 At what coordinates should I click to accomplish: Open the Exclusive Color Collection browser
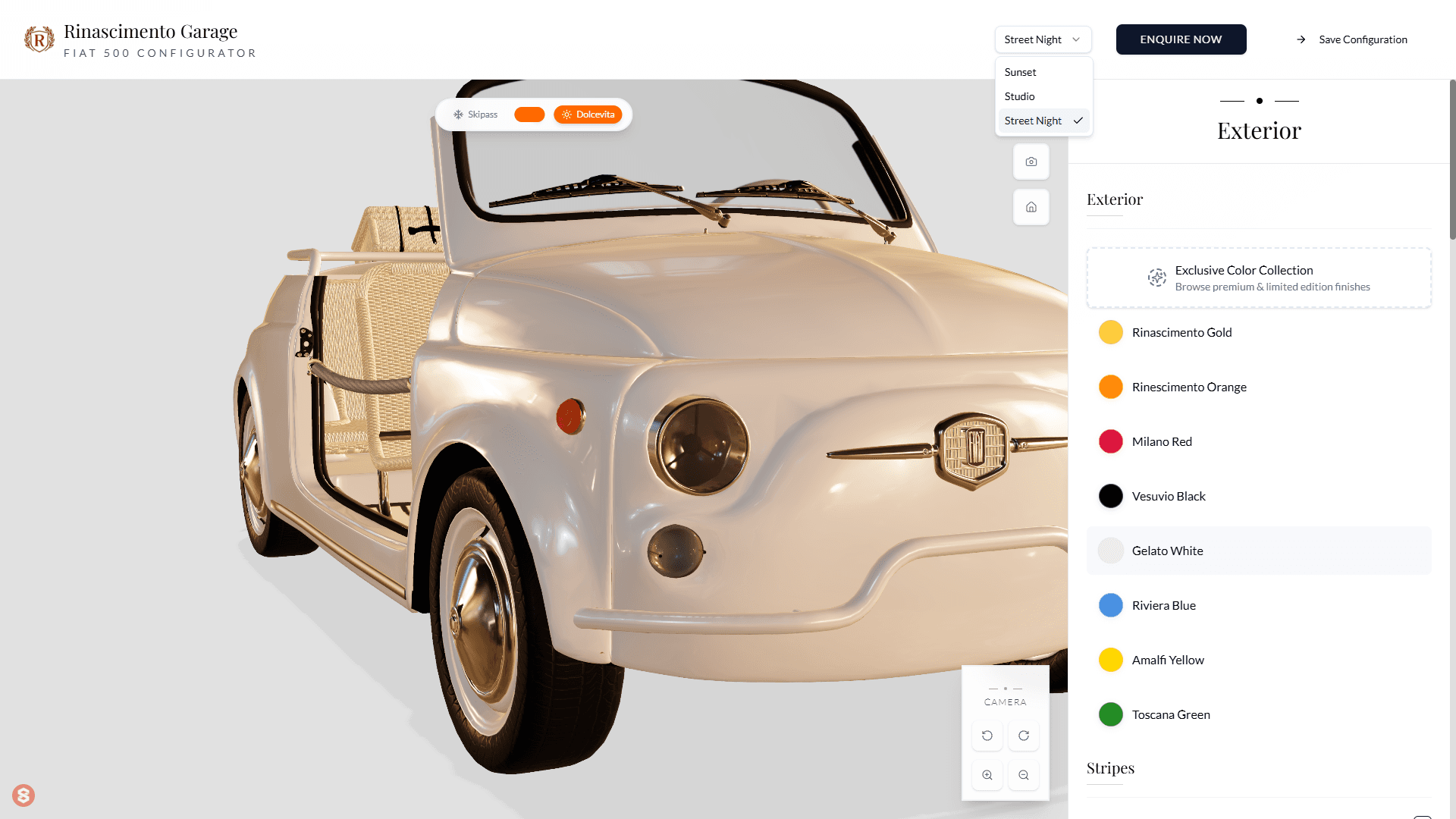coord(1258,278)
